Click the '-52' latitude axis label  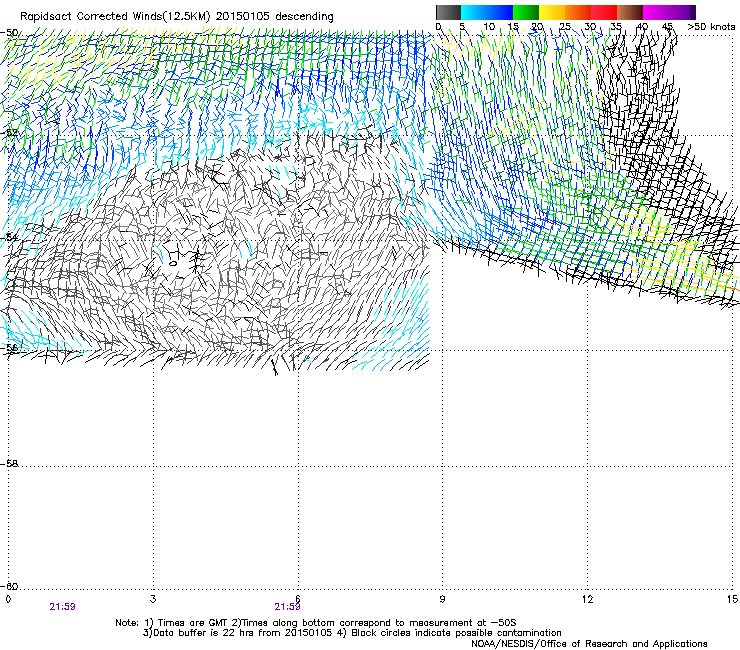9,132
